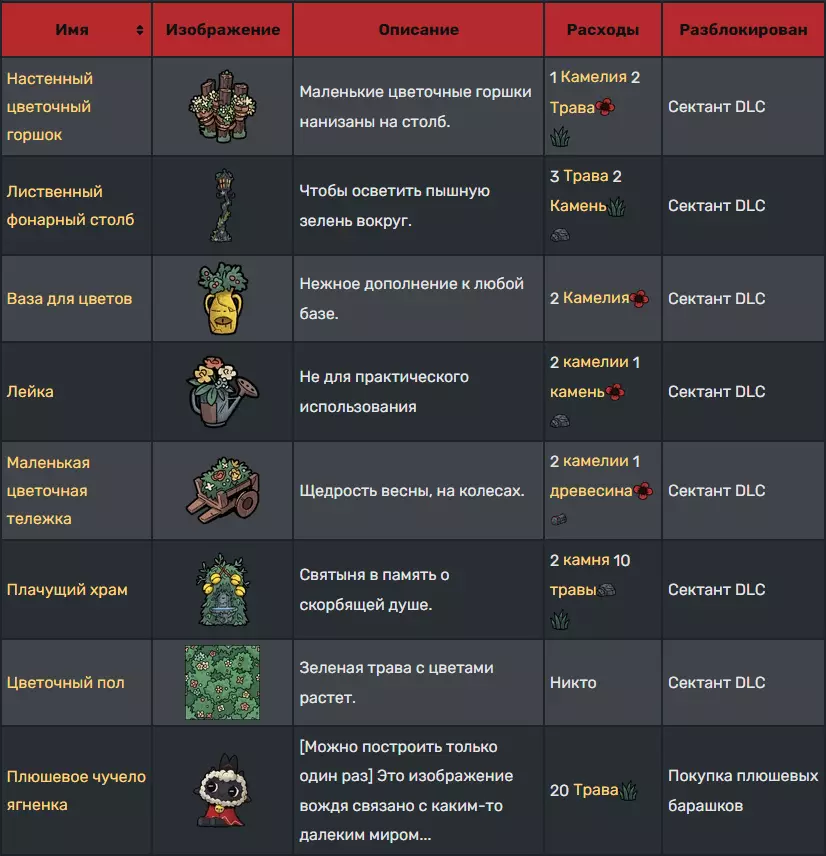The width and height of the screenshot is (826, 856).
Task: Click the flower floor tile image
Action: [222, 682]
